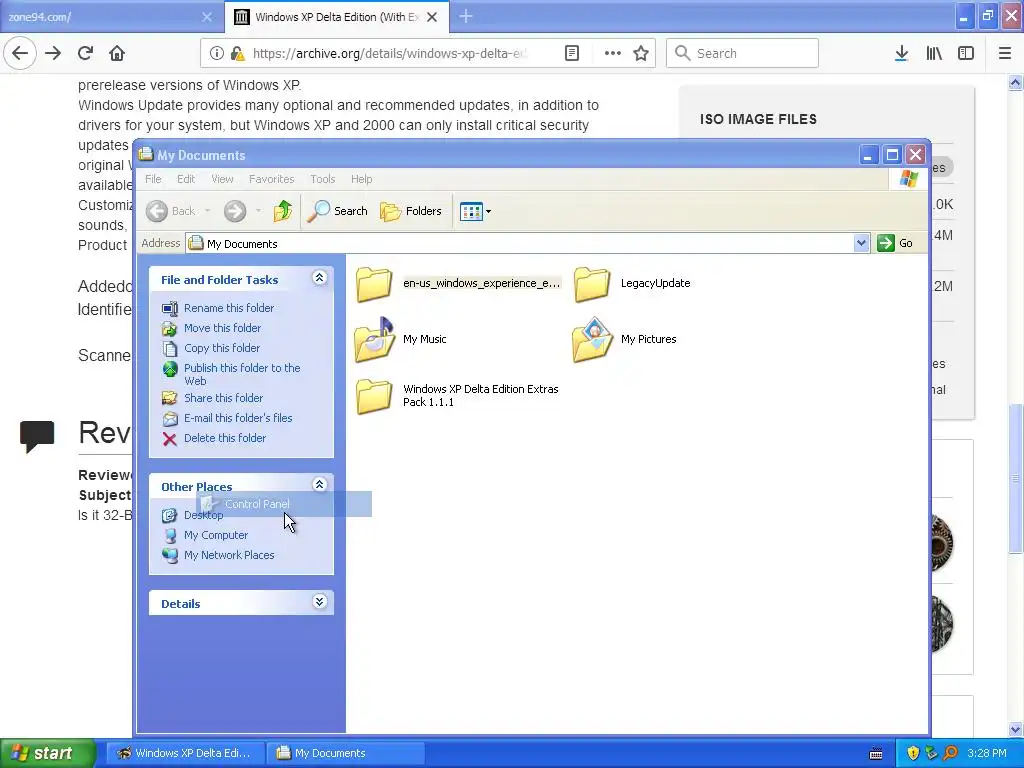Open the View menu in My Documents
Image resolution: width=1024 pixels, height=768 pixels.
coord(222,179)
